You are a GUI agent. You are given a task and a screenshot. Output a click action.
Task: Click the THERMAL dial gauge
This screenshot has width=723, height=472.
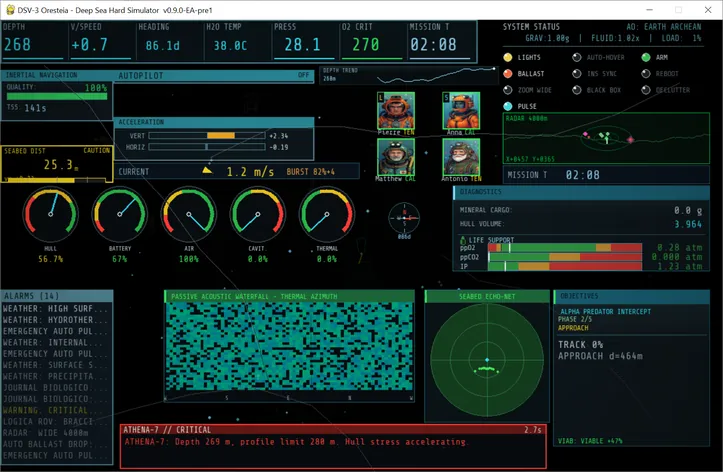[x=327, y=214]
